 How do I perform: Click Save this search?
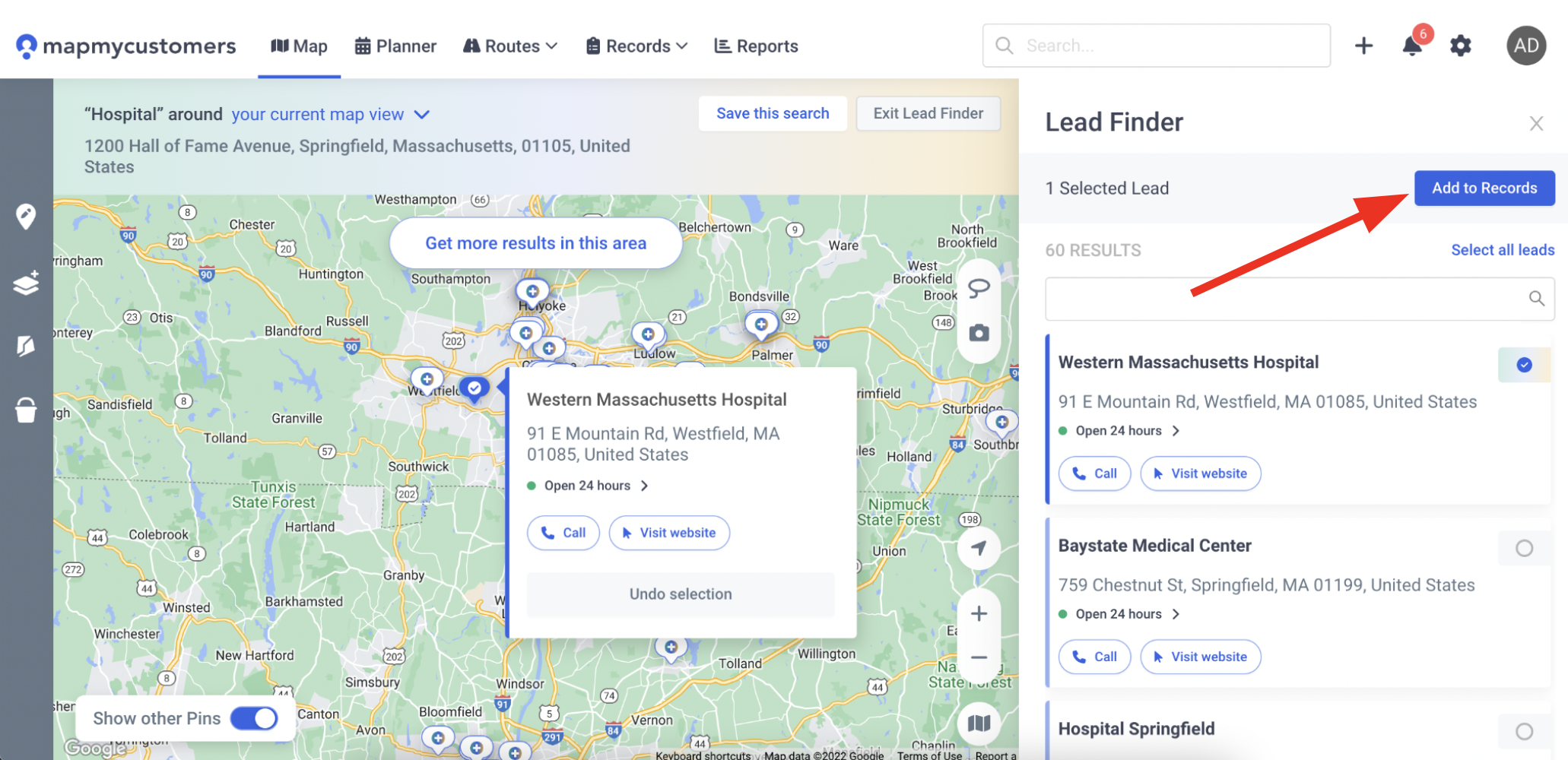773,113
